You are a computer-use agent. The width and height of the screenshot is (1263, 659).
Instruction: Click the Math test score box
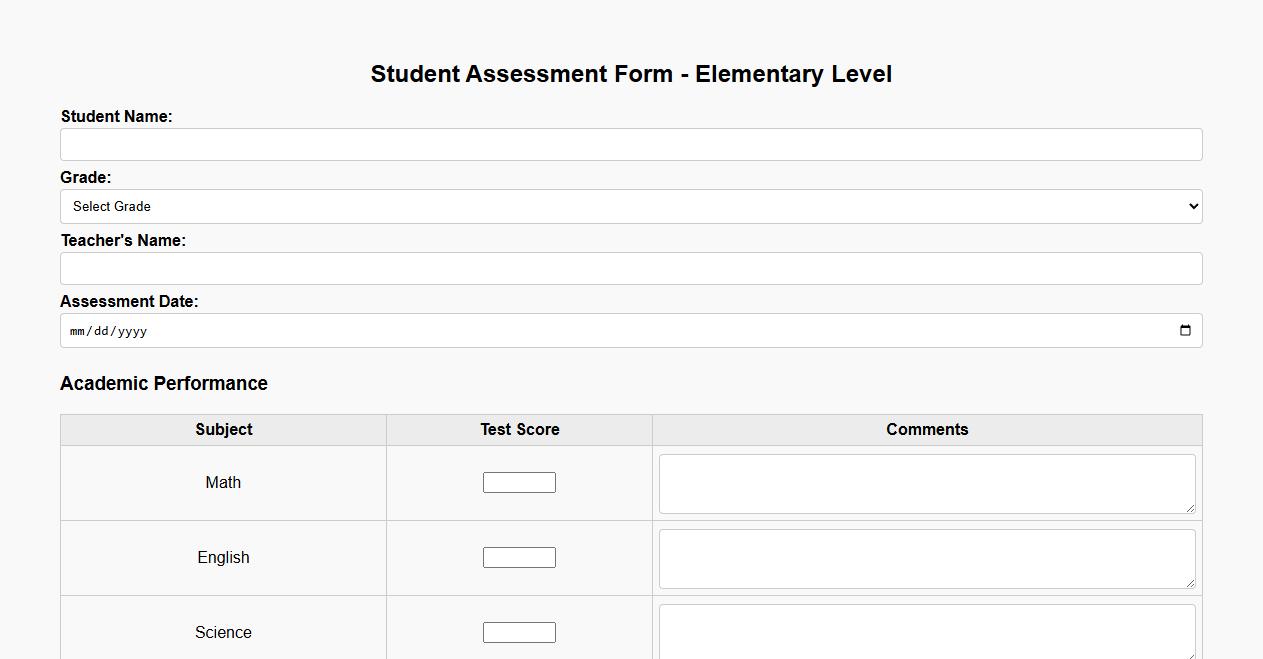[x=519, y=481]
